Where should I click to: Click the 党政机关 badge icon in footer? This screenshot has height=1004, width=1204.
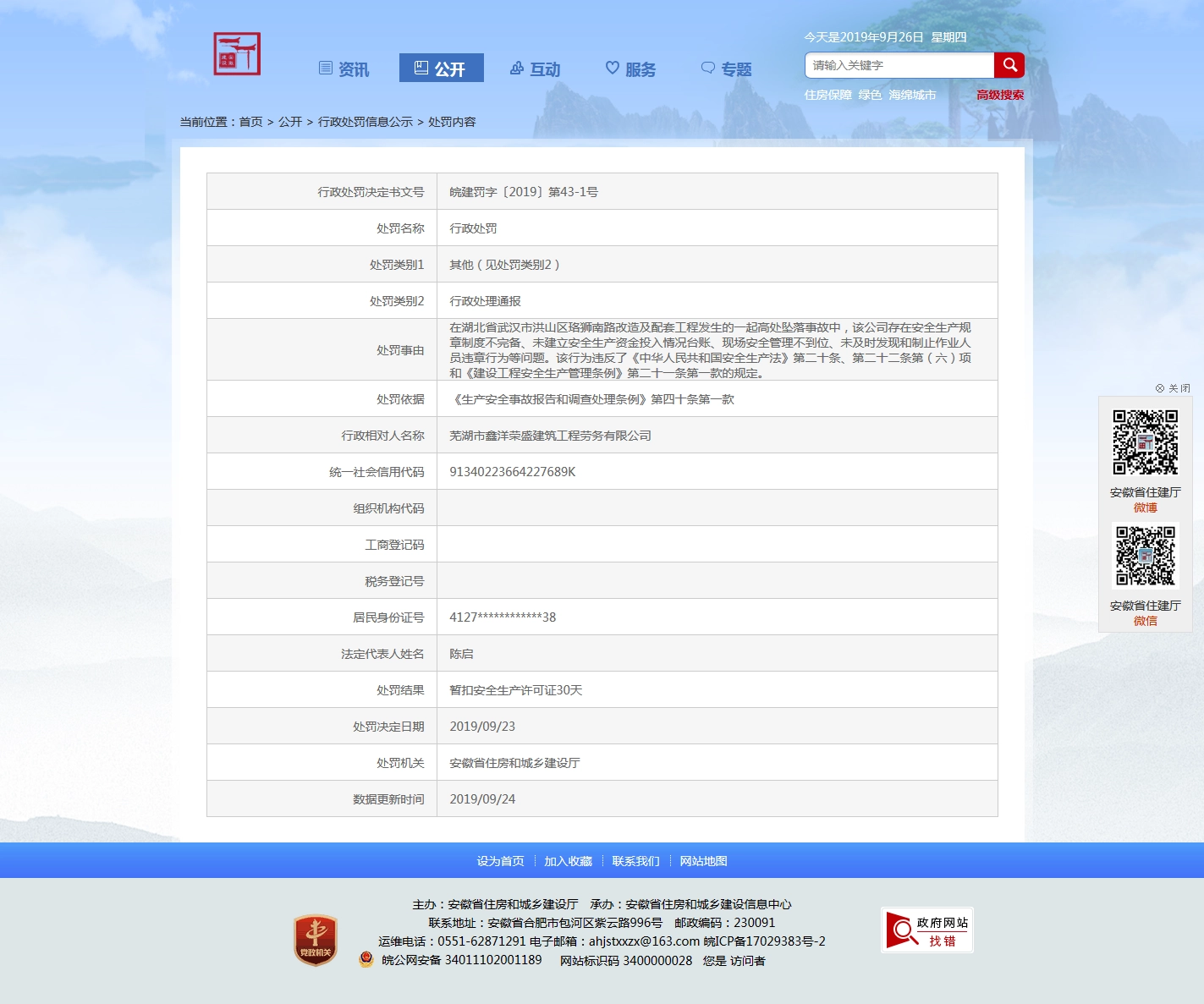point(316,940)
